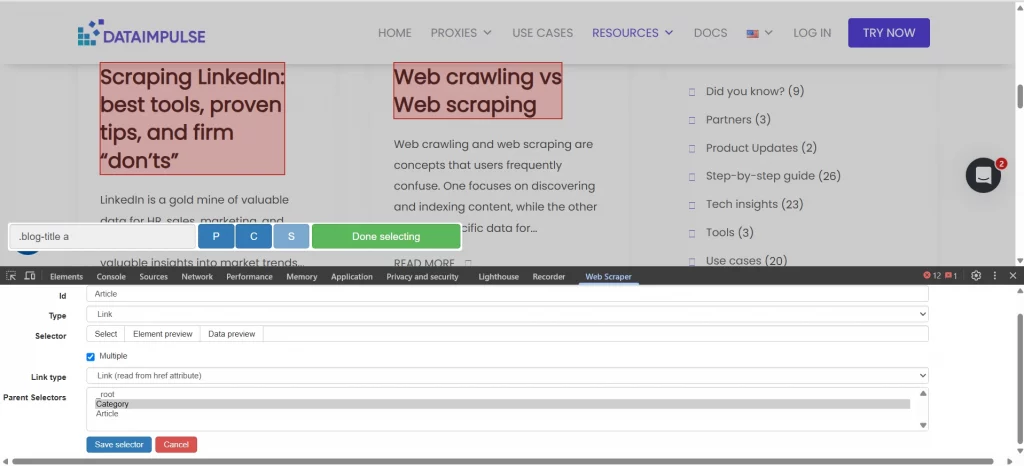Click the green Done selecting button
The width and height of the screenshot is (1024, 466).
coord(386,237)
